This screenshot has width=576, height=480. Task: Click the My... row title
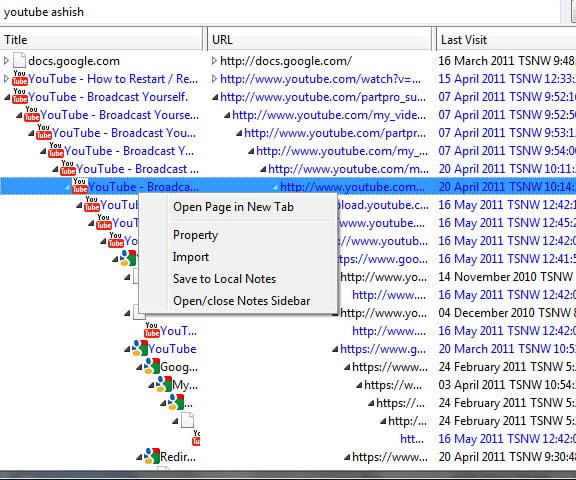185,385
